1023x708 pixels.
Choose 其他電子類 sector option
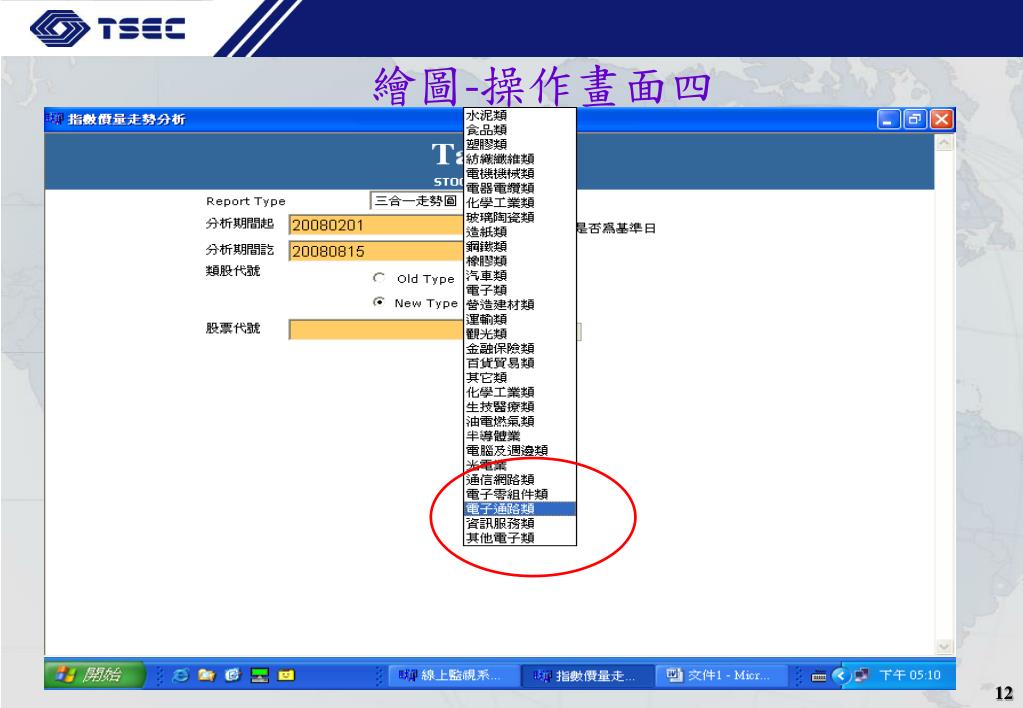(519, 538)
